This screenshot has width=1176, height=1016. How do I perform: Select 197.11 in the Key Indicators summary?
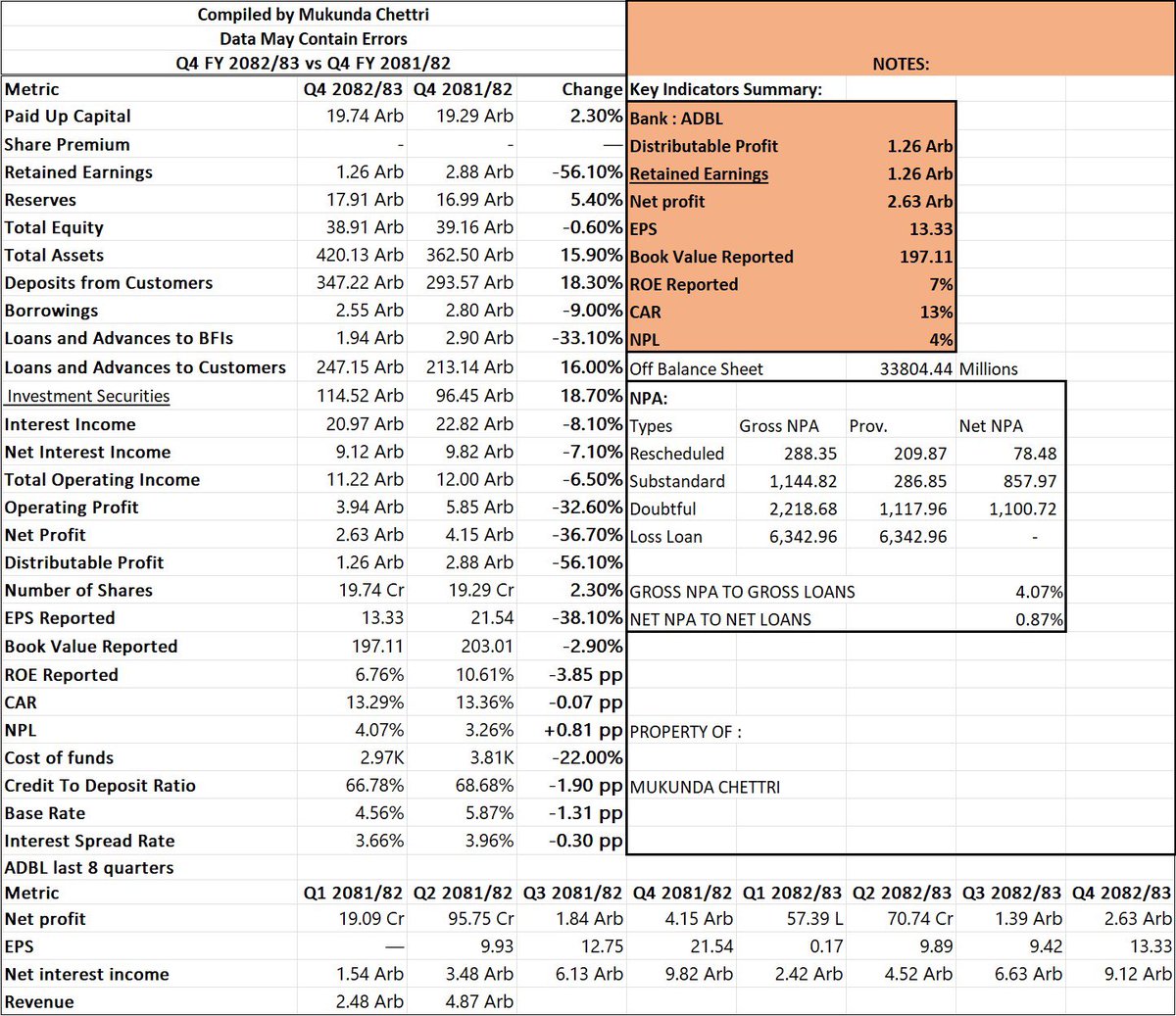926,257
